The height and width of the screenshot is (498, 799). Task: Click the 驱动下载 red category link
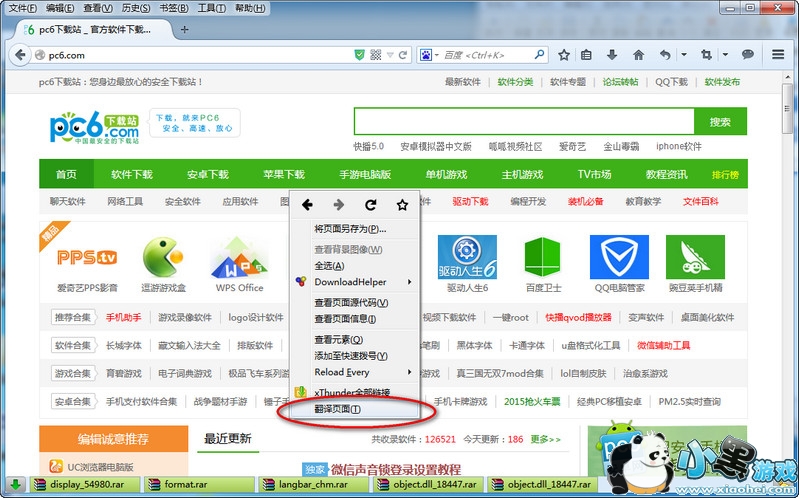pos(470,201)
